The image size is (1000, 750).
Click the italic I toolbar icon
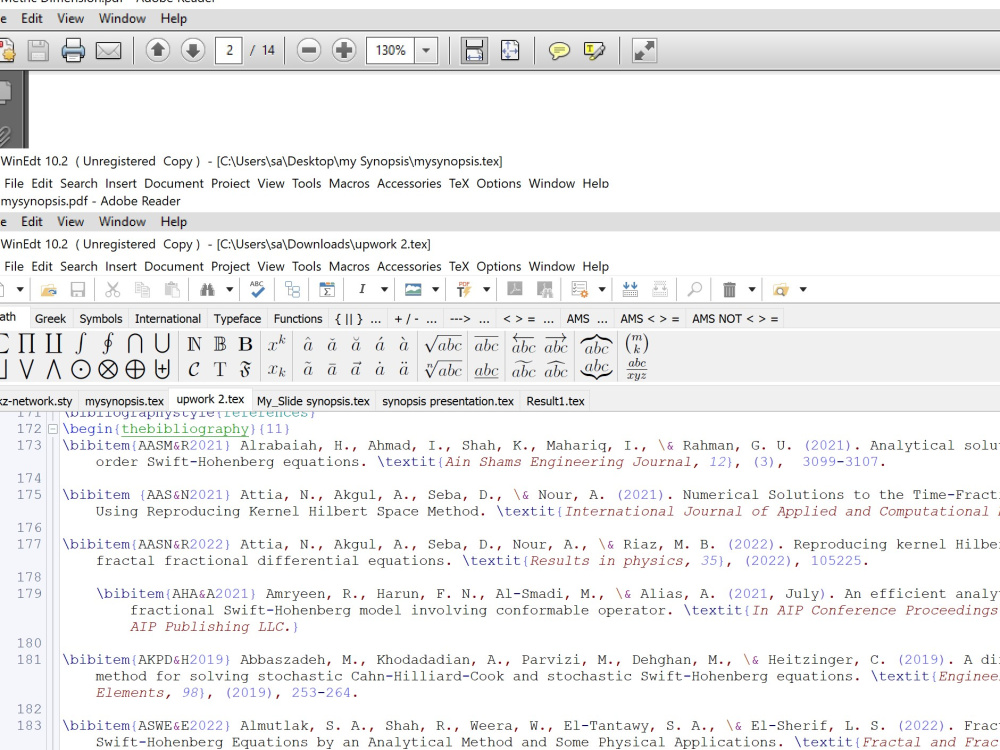click(362, 289)
